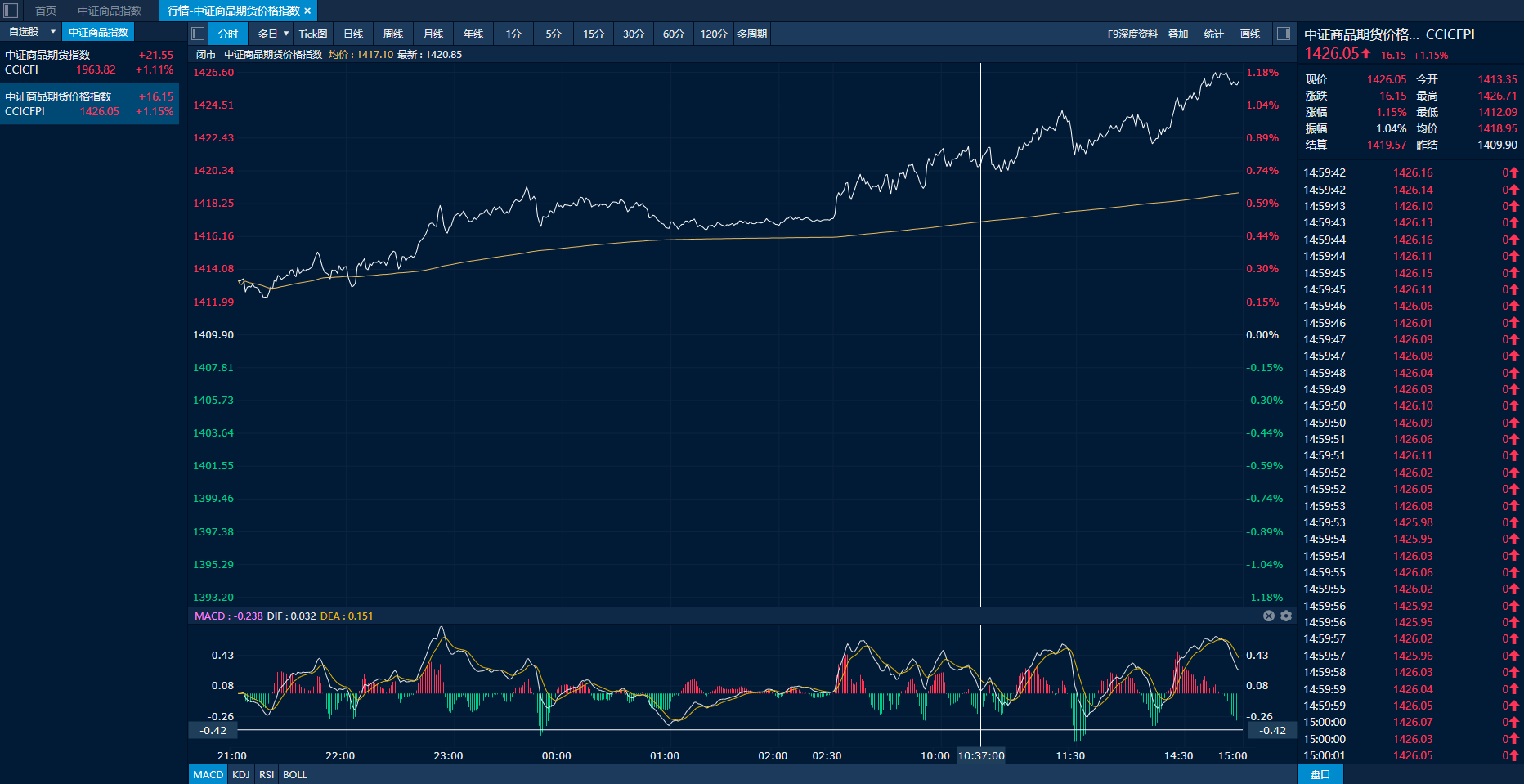
Task: Select the 120分 period
Action: [x=714, y=34]
